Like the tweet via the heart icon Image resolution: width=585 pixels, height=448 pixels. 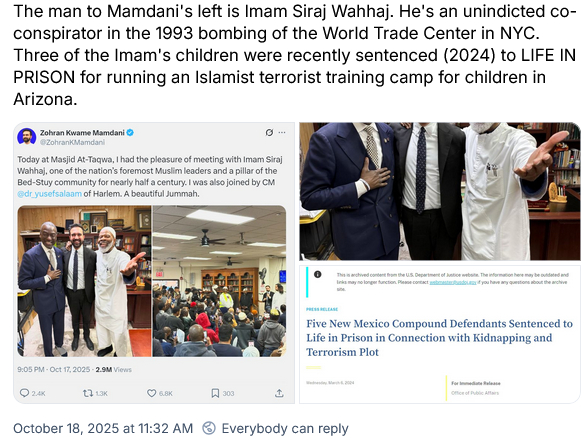pos(151,393)
